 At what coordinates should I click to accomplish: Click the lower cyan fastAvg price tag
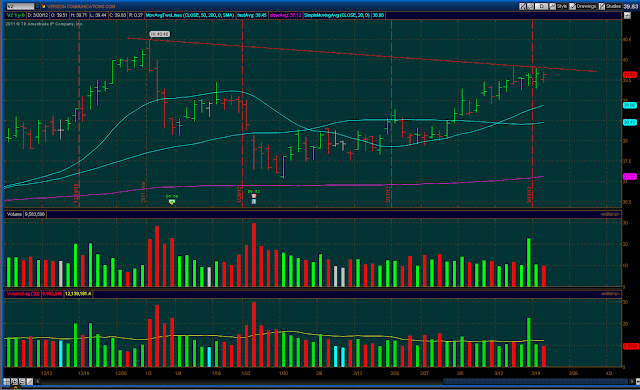coord(630,122)
